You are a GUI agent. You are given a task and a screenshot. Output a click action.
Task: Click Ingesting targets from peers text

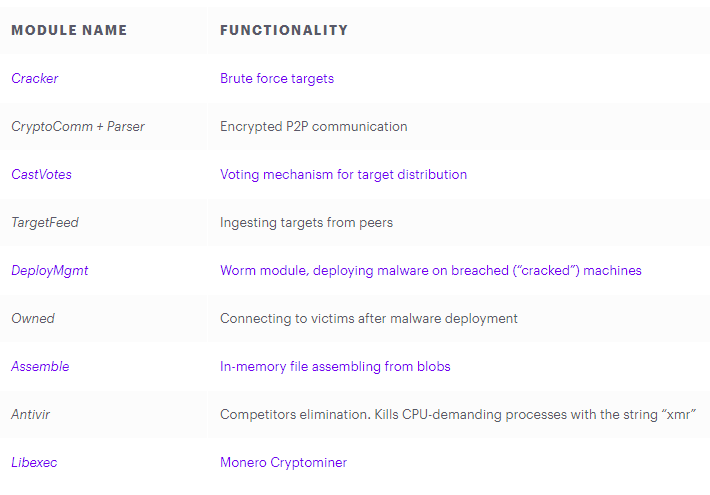tap(306, 223)
